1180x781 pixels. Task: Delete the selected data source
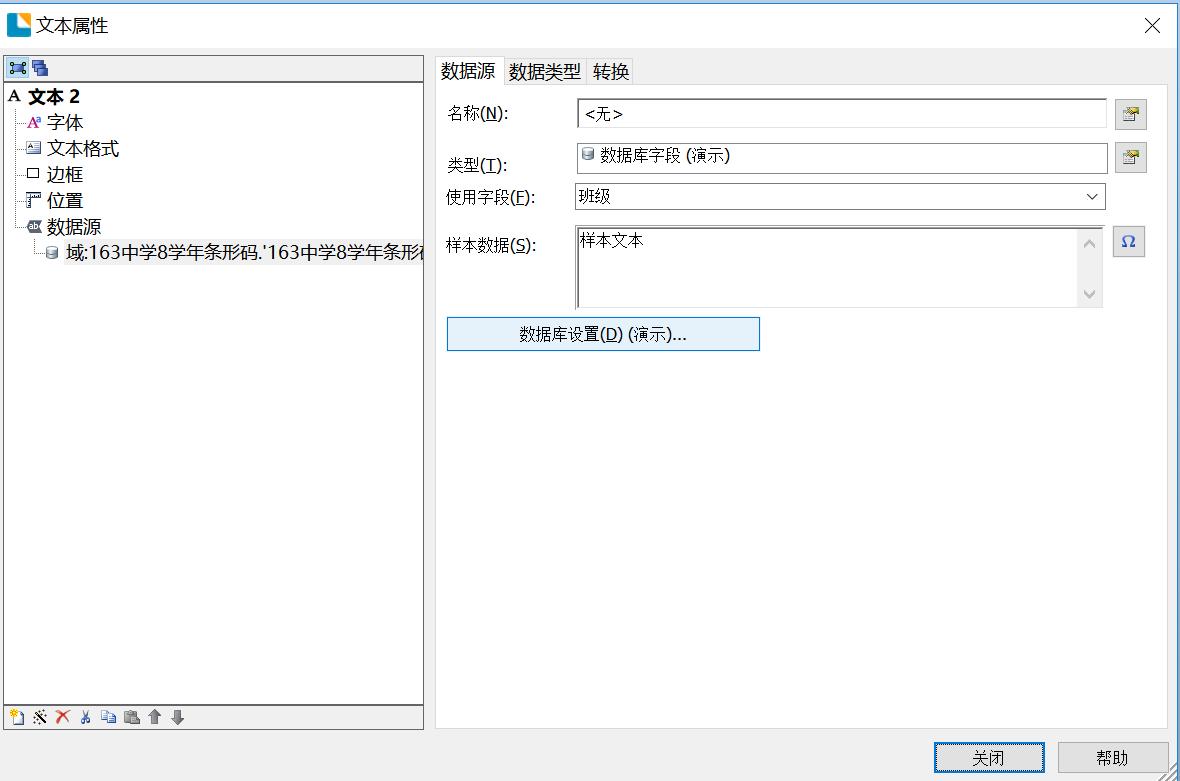point(62,717)
